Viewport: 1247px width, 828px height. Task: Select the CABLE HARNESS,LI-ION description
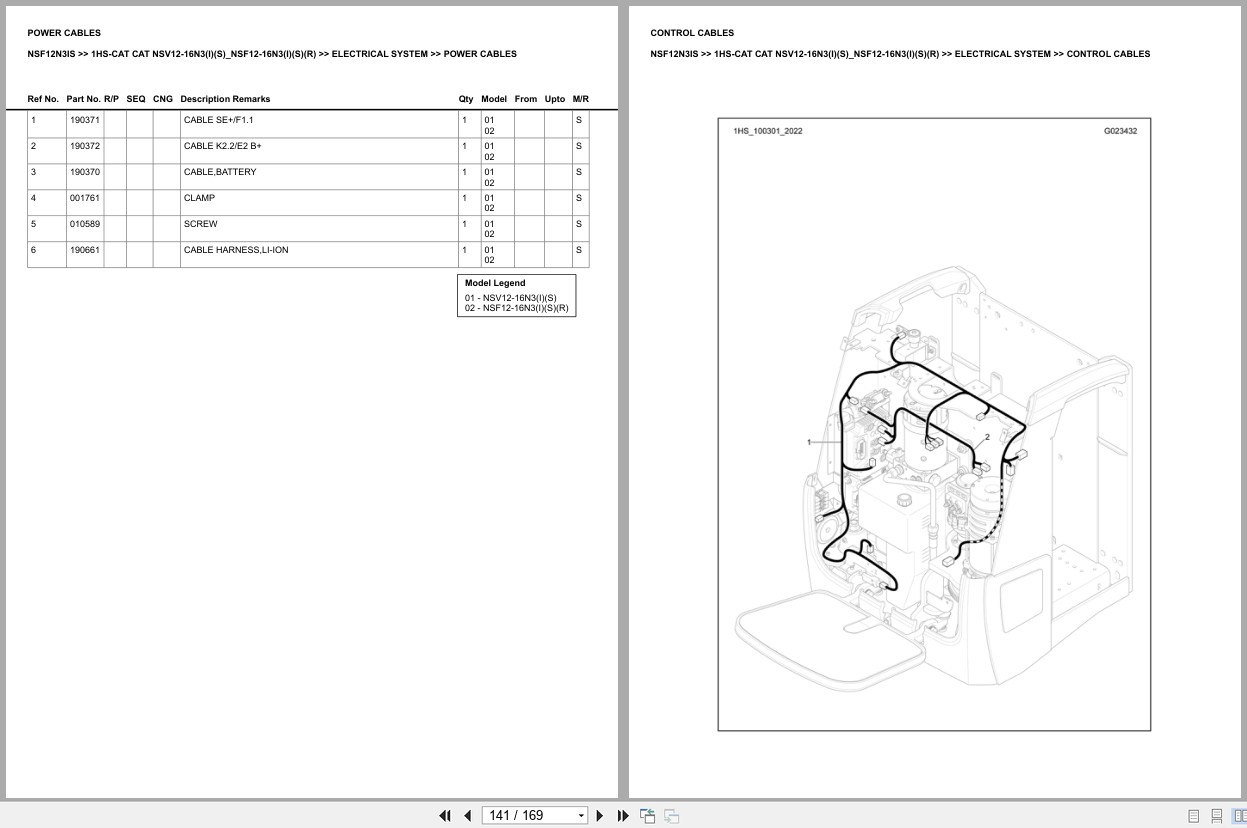pyautogui.click(x=236, y=250)
